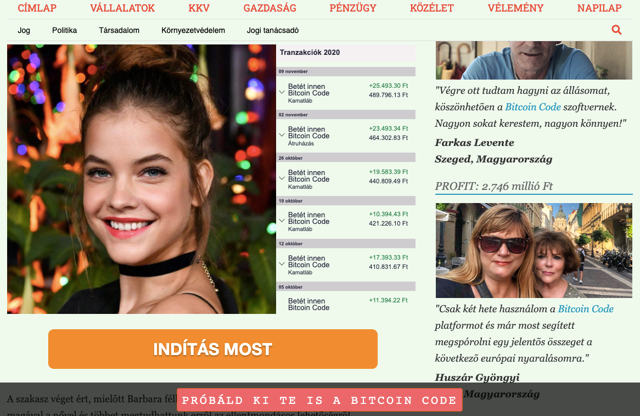Screen dimensions: 640x416
Task: Click the Farkas Levente name
Action: tap(474, 143)
